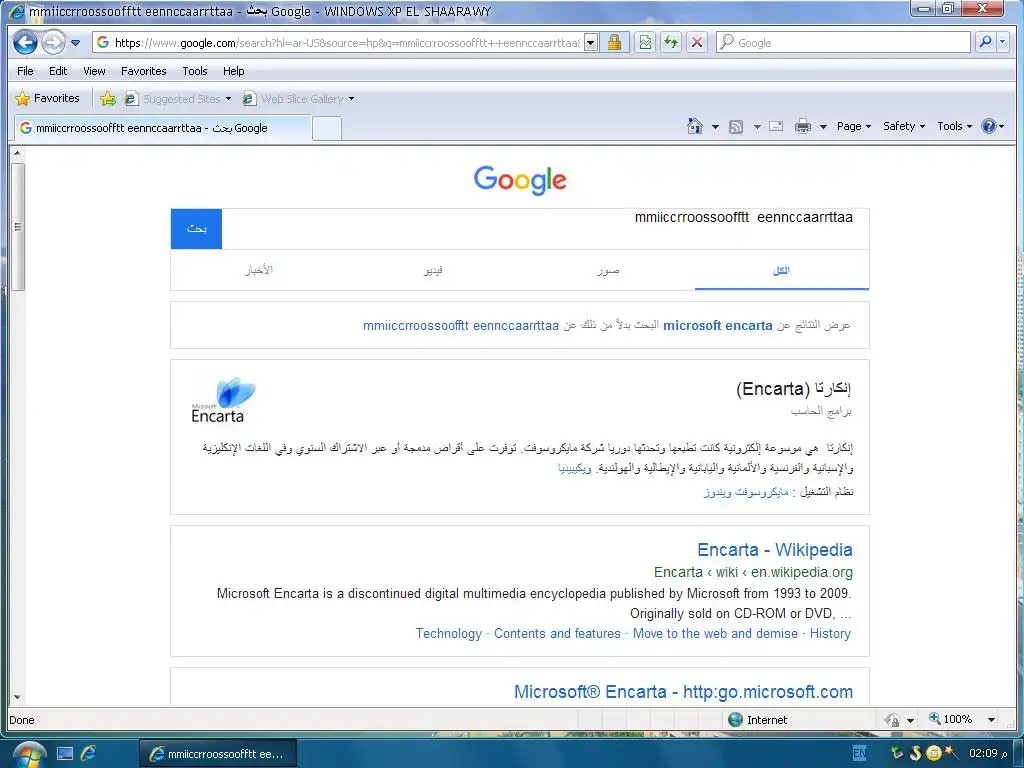Open the Encarta - Wikipedia result
This screenshot has width=1024, height=768.
(775, 550)
